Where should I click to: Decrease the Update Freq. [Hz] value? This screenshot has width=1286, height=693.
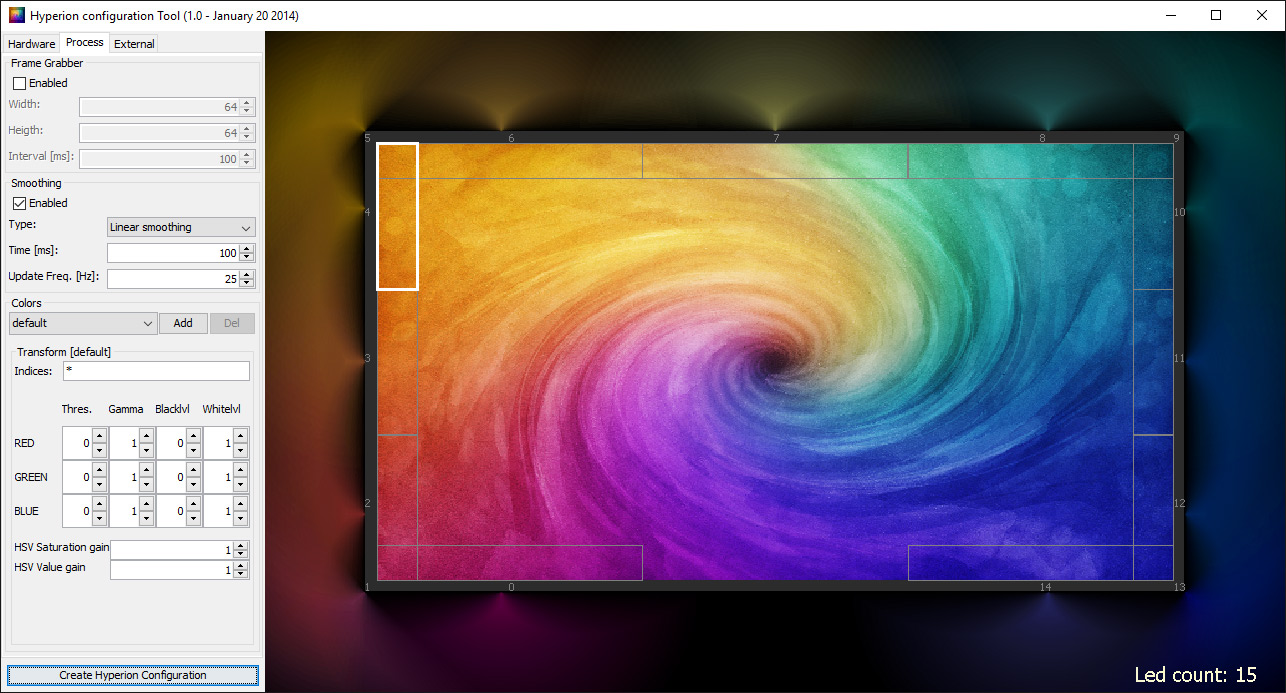(247, 284)
